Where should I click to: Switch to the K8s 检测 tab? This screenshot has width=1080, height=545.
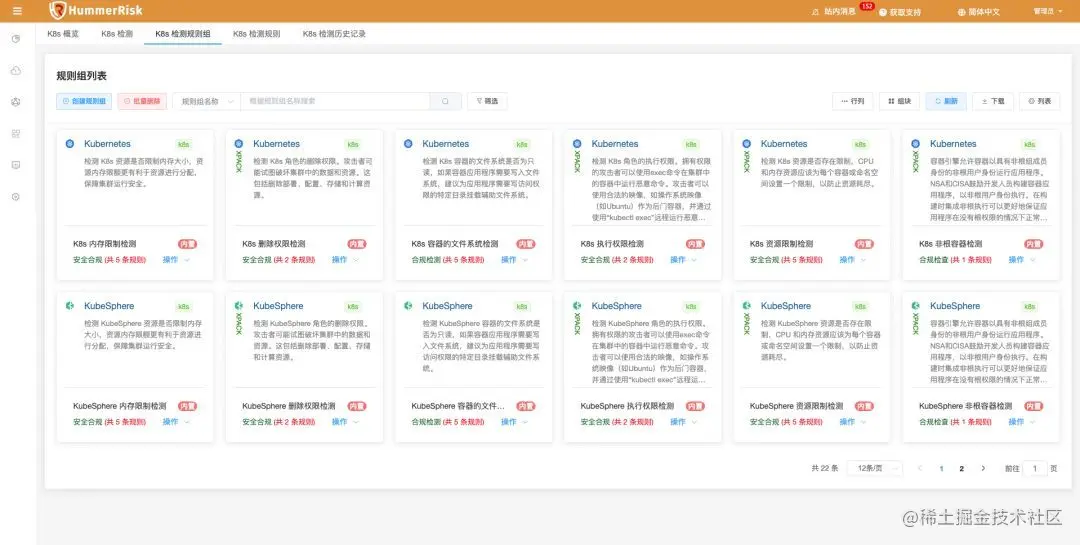116,33
